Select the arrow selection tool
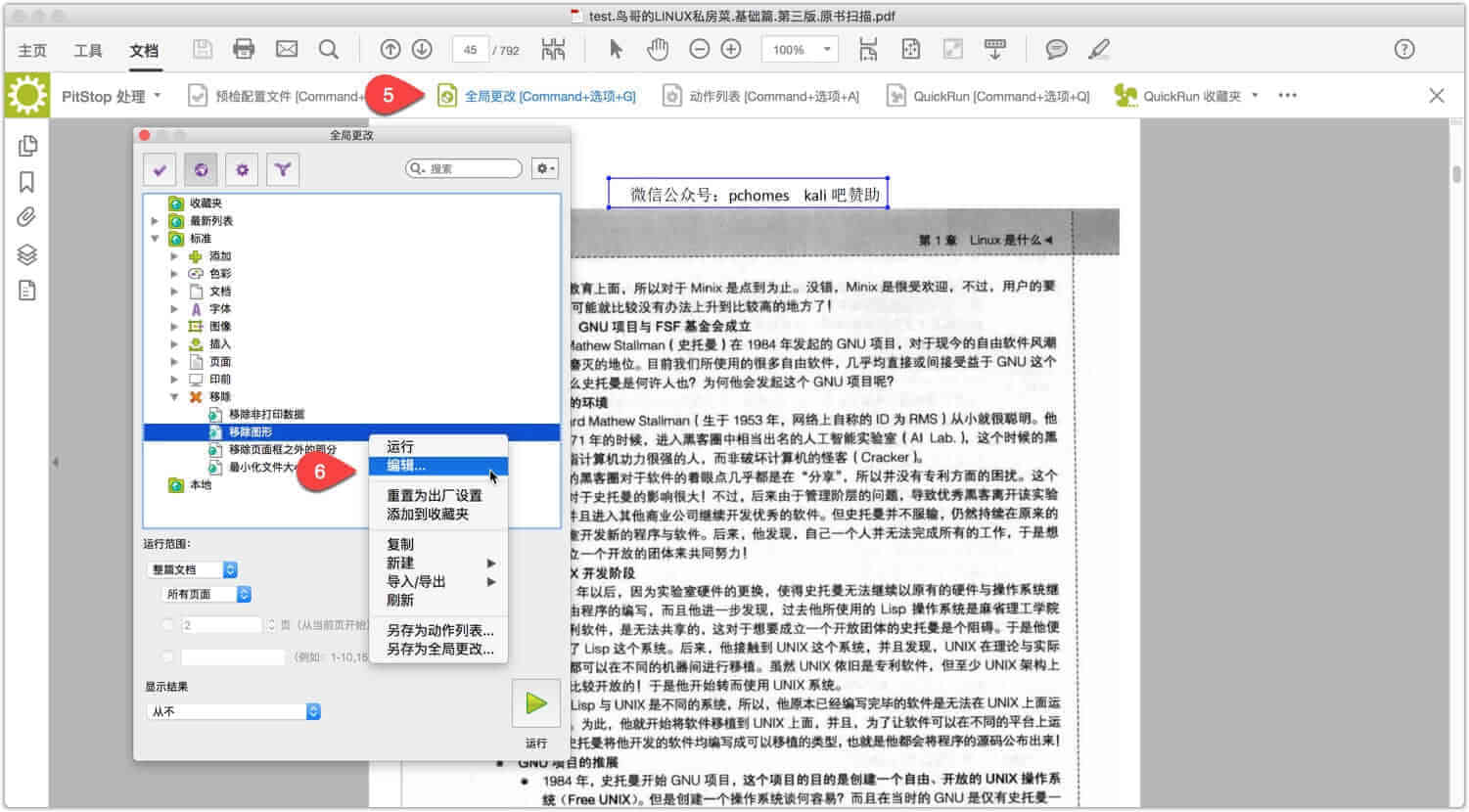The width and height of the screenshot is (1469, 812). click(x=616, y=49)
